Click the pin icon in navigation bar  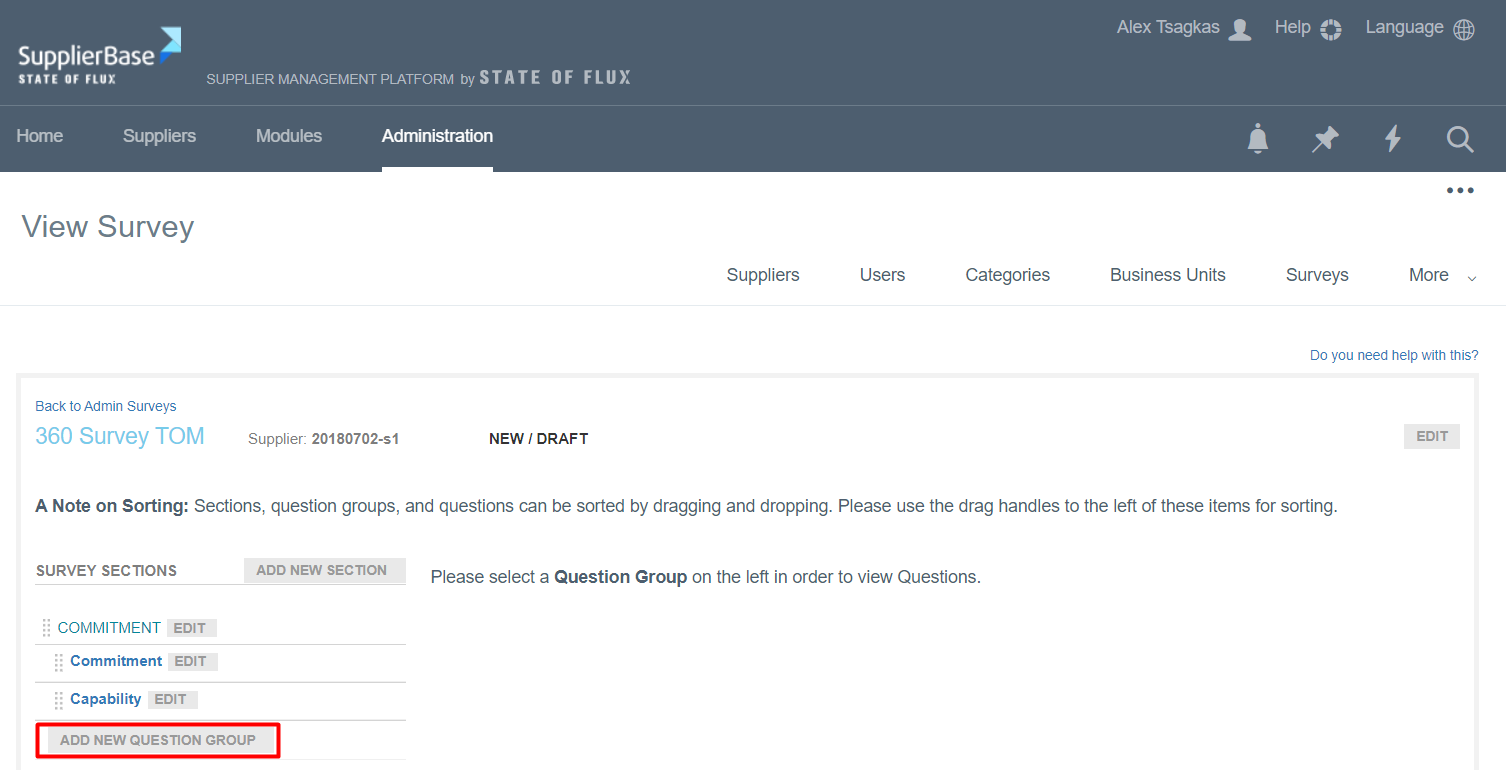point(1325,139)
